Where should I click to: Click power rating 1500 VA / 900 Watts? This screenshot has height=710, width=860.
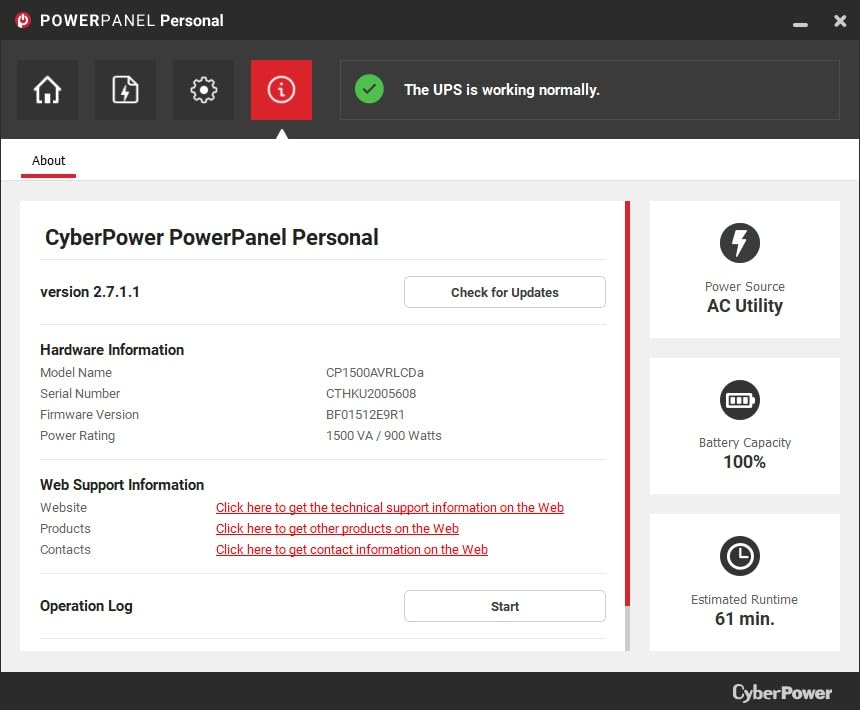pos(383,436)
